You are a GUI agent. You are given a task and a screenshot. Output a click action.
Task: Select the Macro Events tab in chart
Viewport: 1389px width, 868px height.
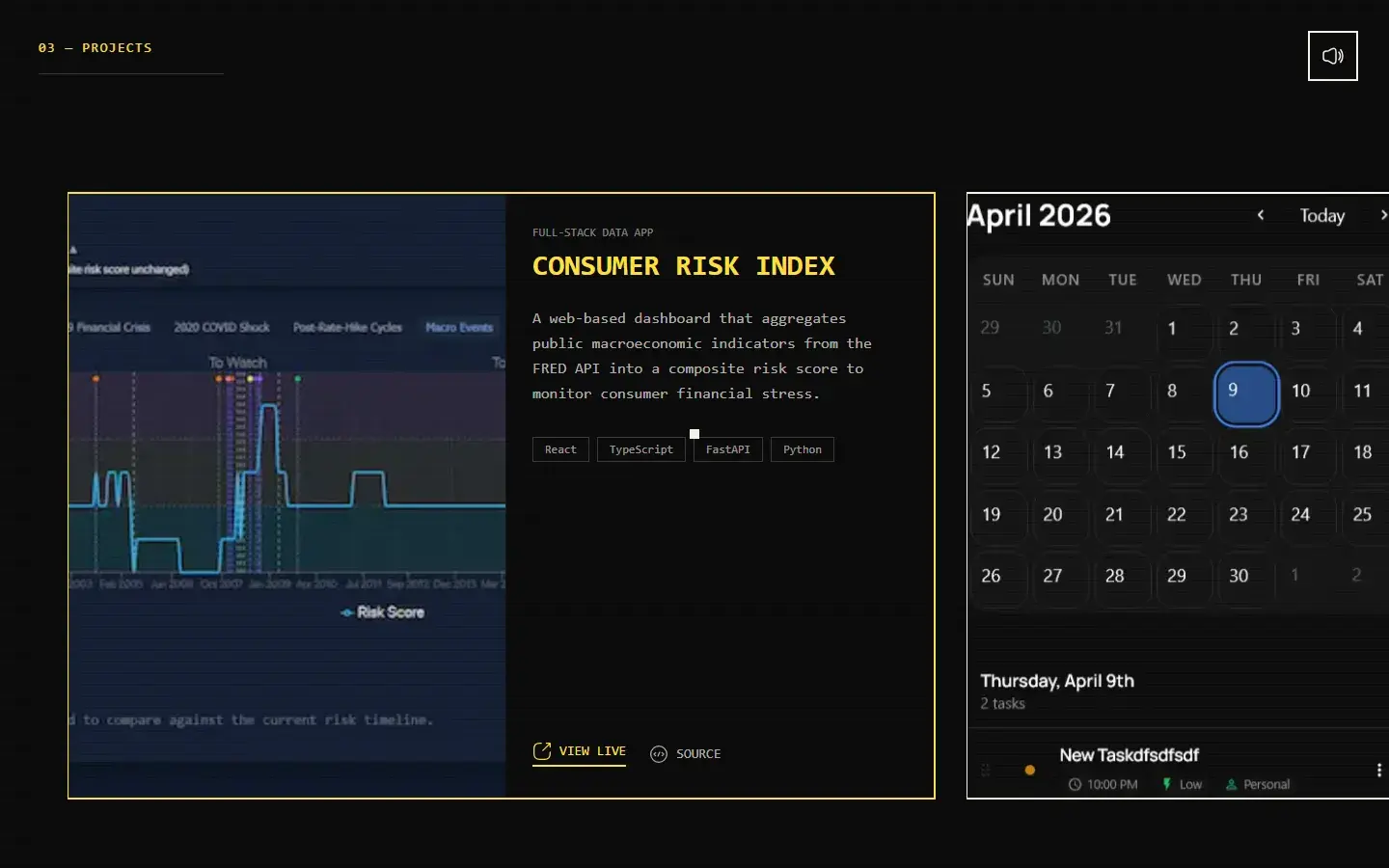(x=459, y=328)
